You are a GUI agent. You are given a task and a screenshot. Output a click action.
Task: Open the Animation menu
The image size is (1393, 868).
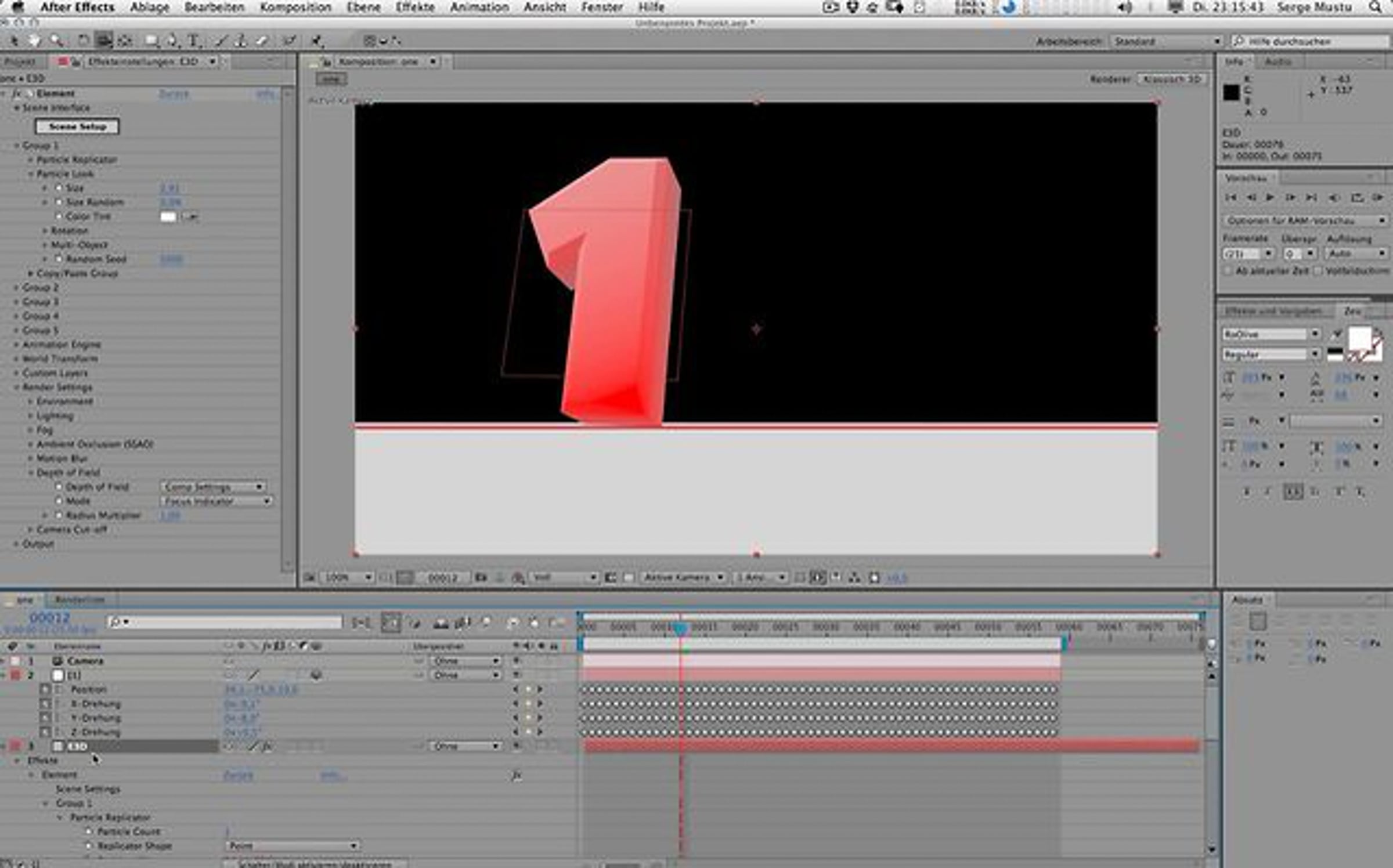[479, 8]
